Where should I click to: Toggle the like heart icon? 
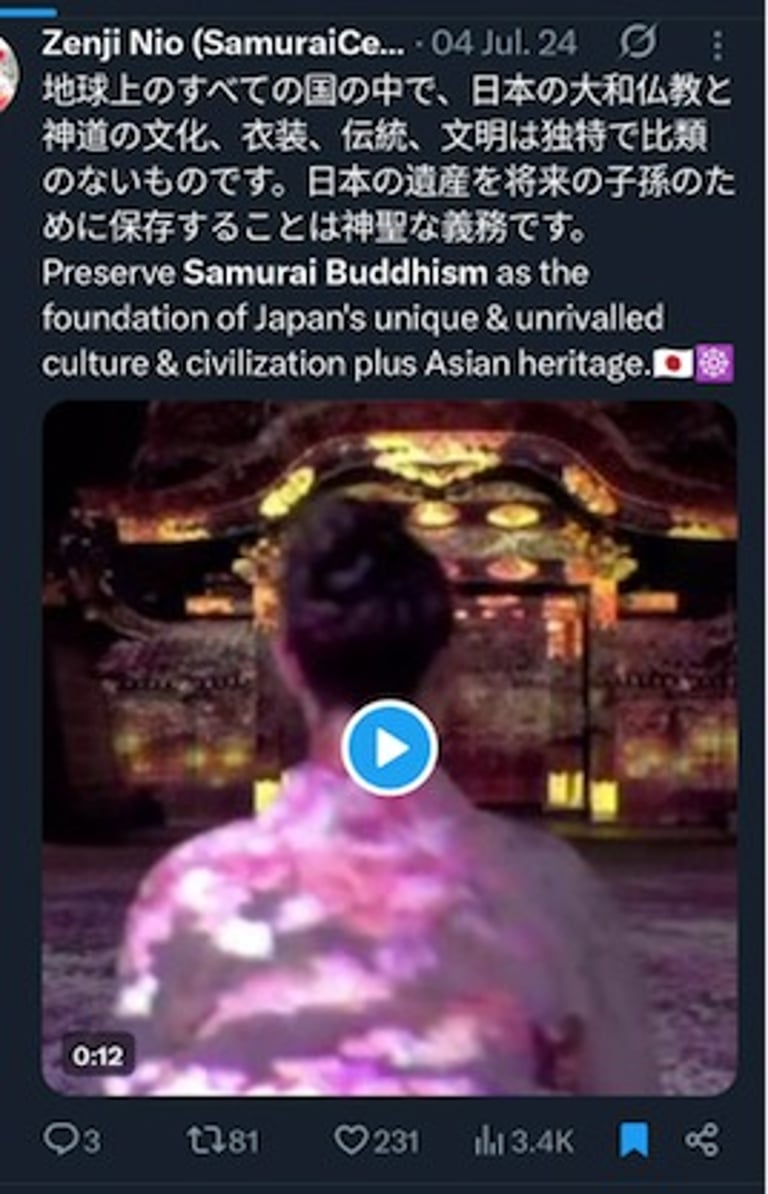tap(351, 1140)
